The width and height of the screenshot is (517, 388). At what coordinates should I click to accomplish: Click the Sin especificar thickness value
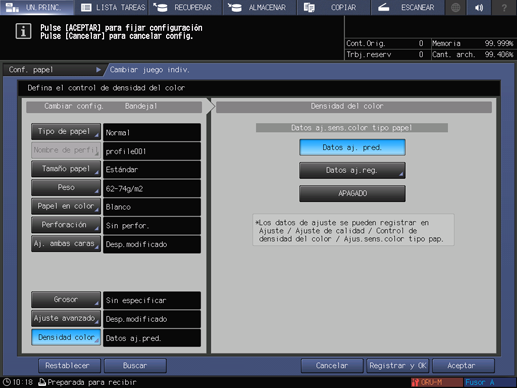coord(152,300)
